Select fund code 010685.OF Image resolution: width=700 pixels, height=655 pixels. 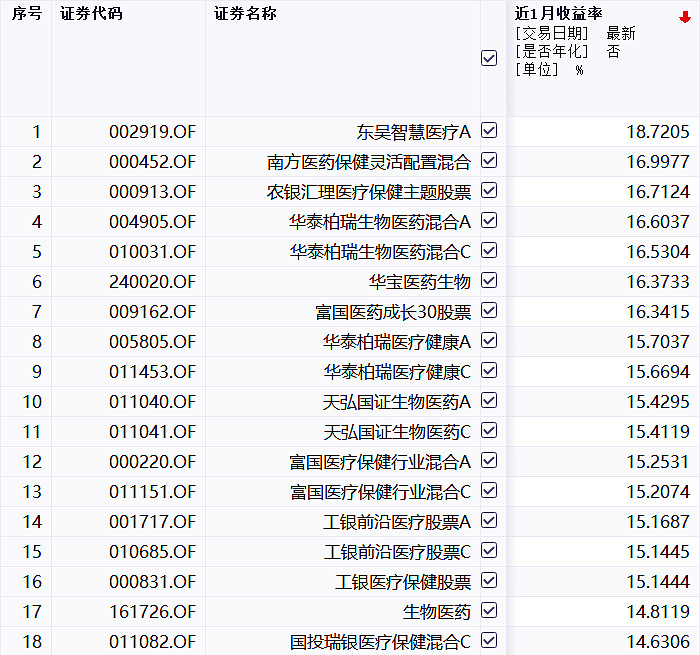coord(152,552)
